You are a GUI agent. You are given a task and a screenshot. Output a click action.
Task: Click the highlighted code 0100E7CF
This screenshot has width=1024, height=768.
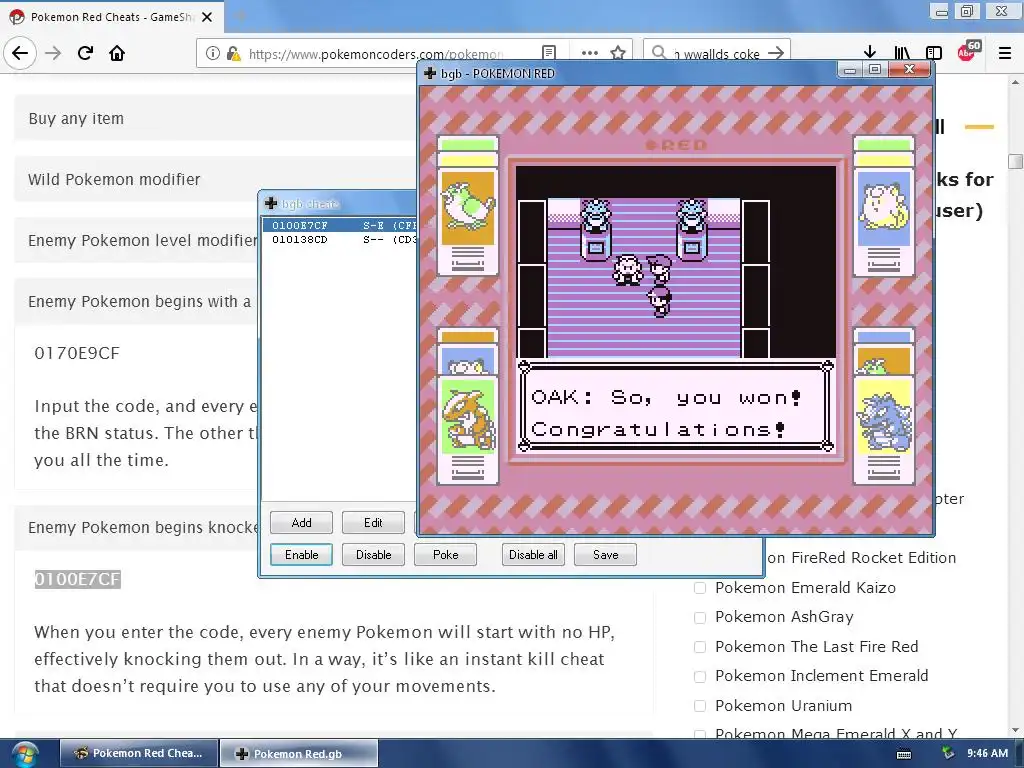(x=77, y=579)
